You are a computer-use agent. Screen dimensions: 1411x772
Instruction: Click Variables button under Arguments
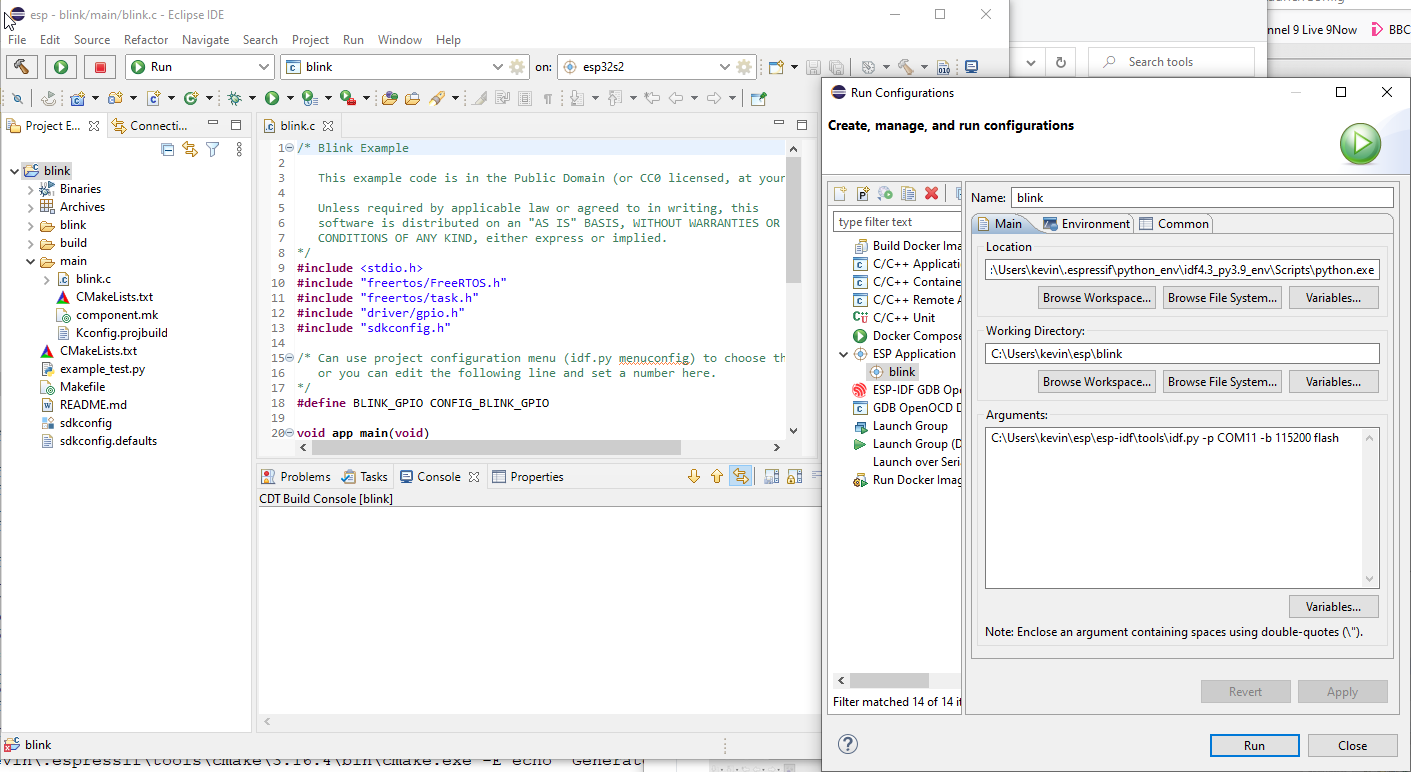click(x=1333, y=607)
